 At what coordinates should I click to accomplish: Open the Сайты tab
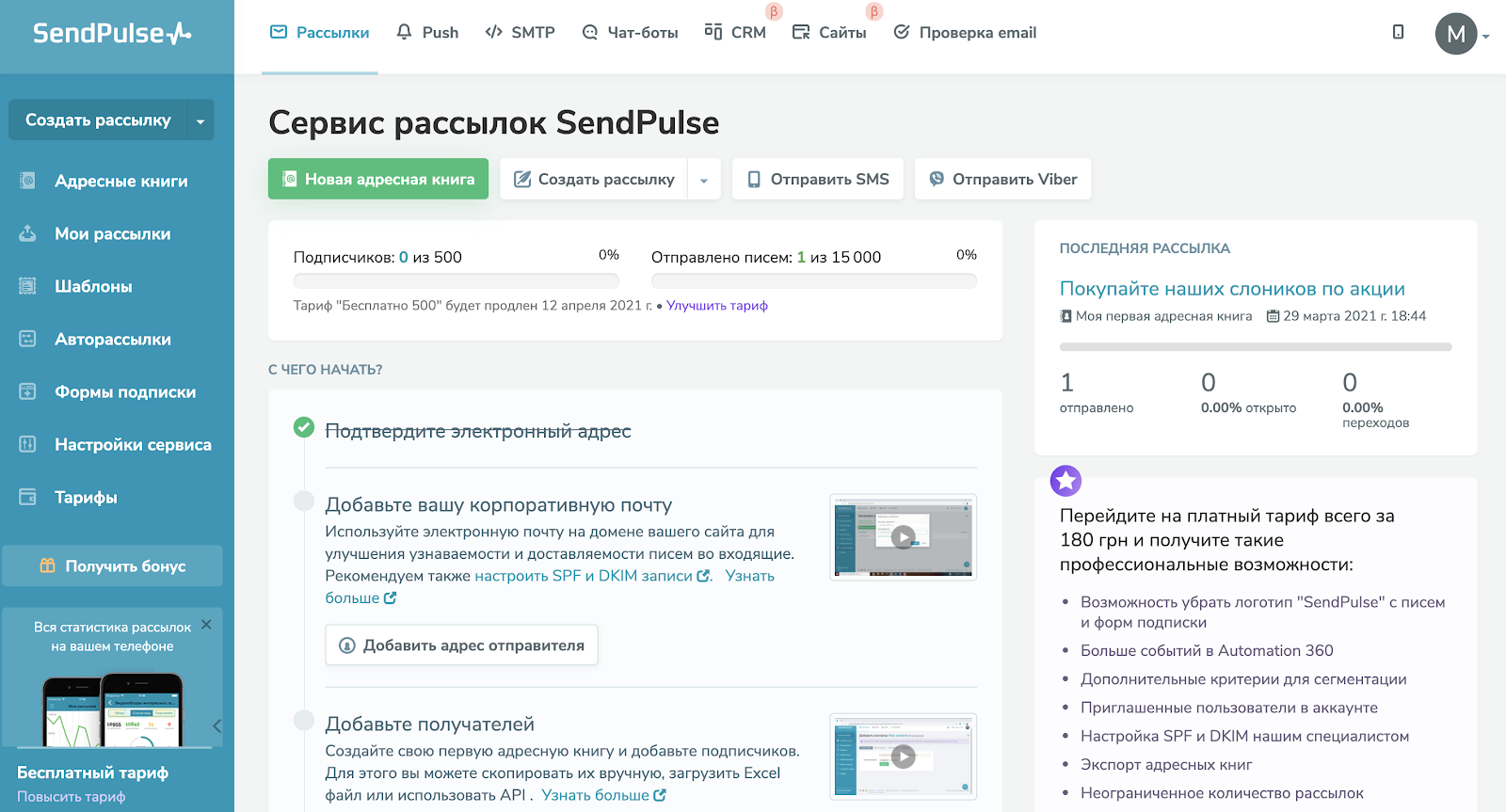[829, 33]
